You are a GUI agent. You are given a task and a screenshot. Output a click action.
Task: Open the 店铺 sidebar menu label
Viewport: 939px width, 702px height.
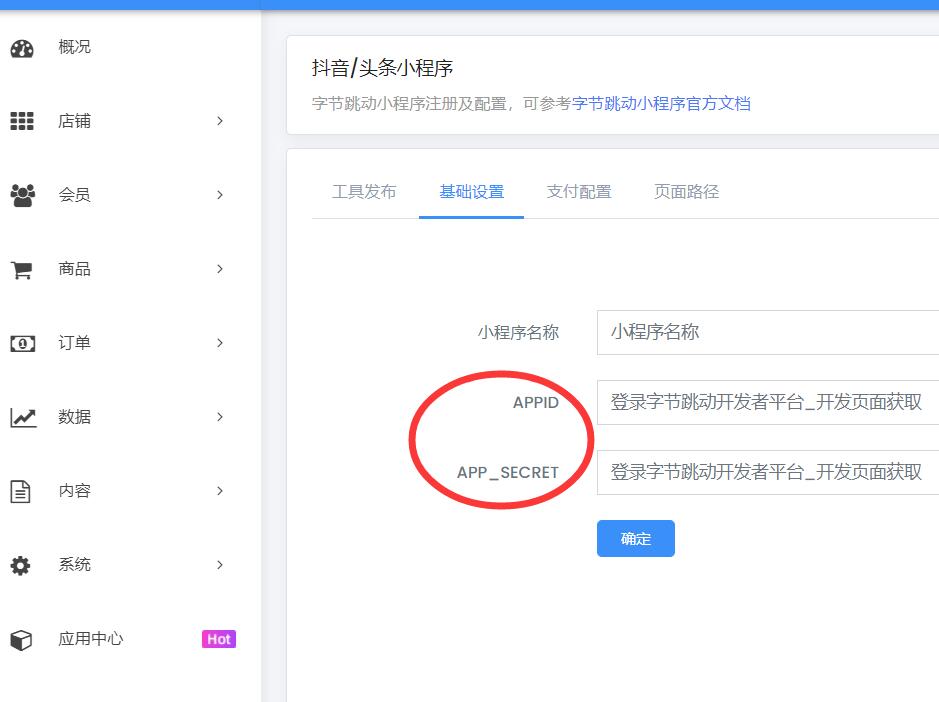(74, 121)
